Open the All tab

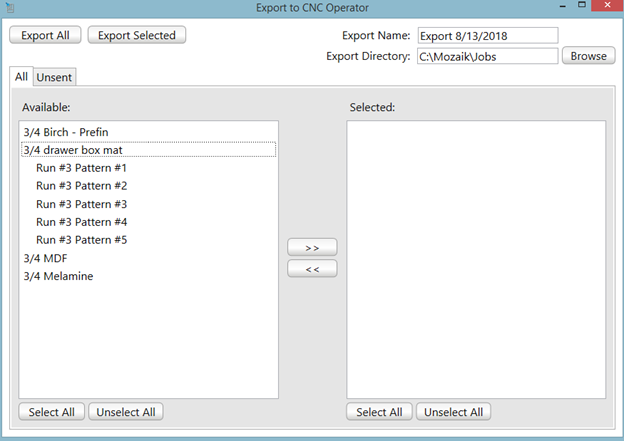[x=21, y=77]
